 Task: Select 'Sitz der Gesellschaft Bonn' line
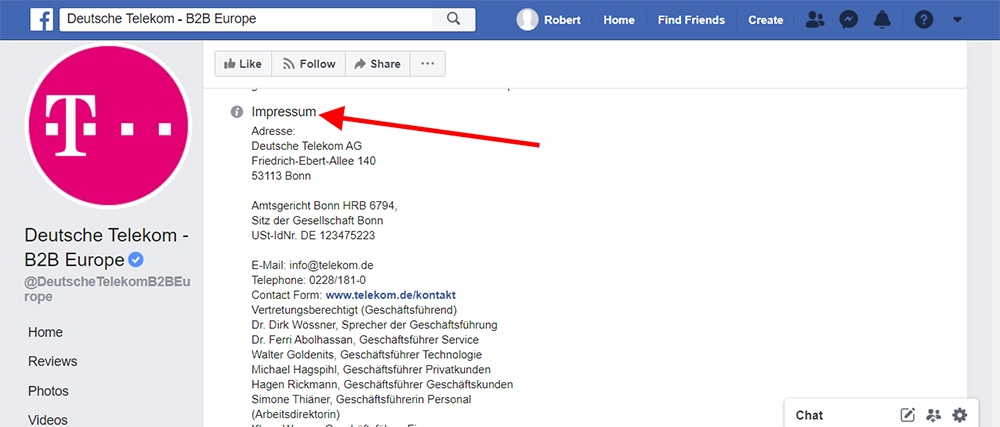318,221
